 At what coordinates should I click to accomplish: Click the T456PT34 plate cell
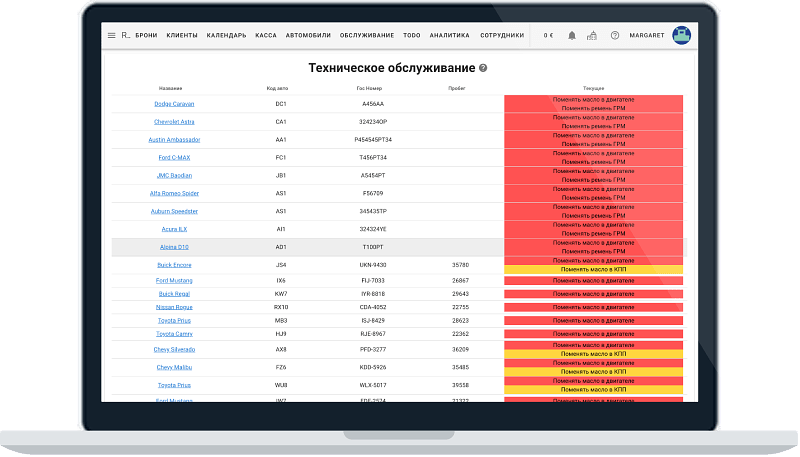373,158
